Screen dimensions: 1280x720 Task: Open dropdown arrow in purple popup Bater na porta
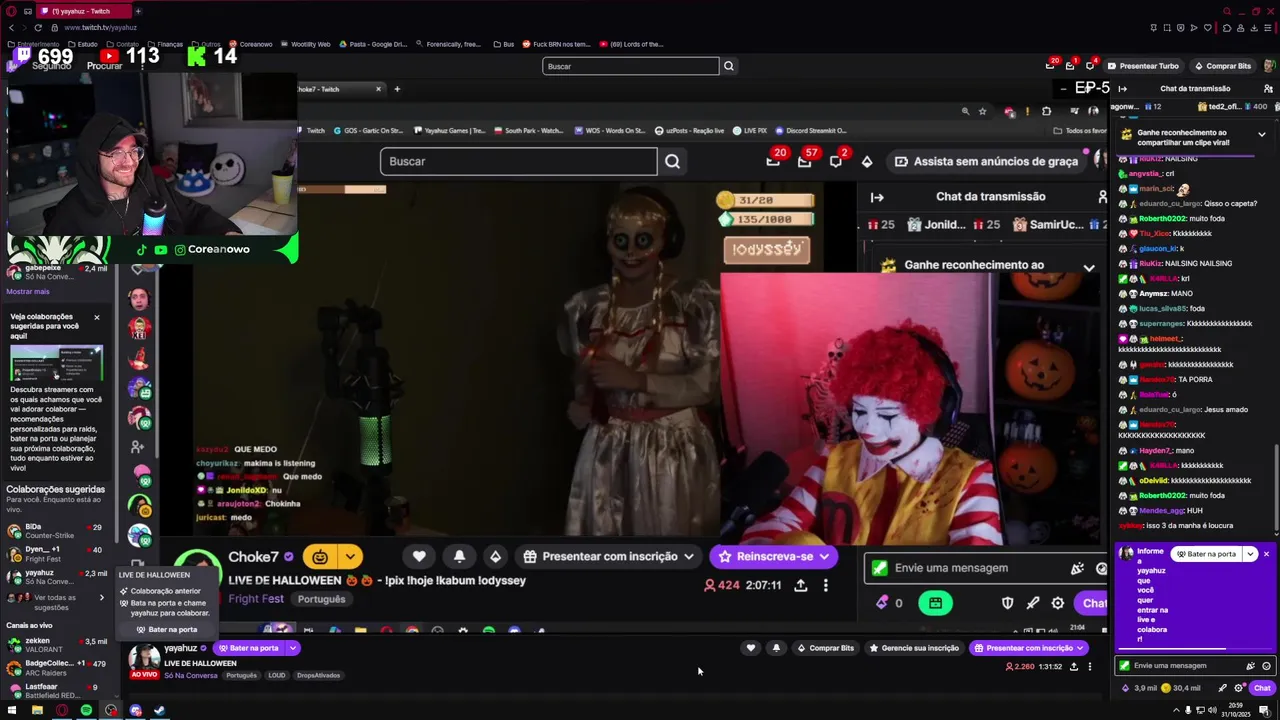pyautogui.click(x=1250, y=554)
